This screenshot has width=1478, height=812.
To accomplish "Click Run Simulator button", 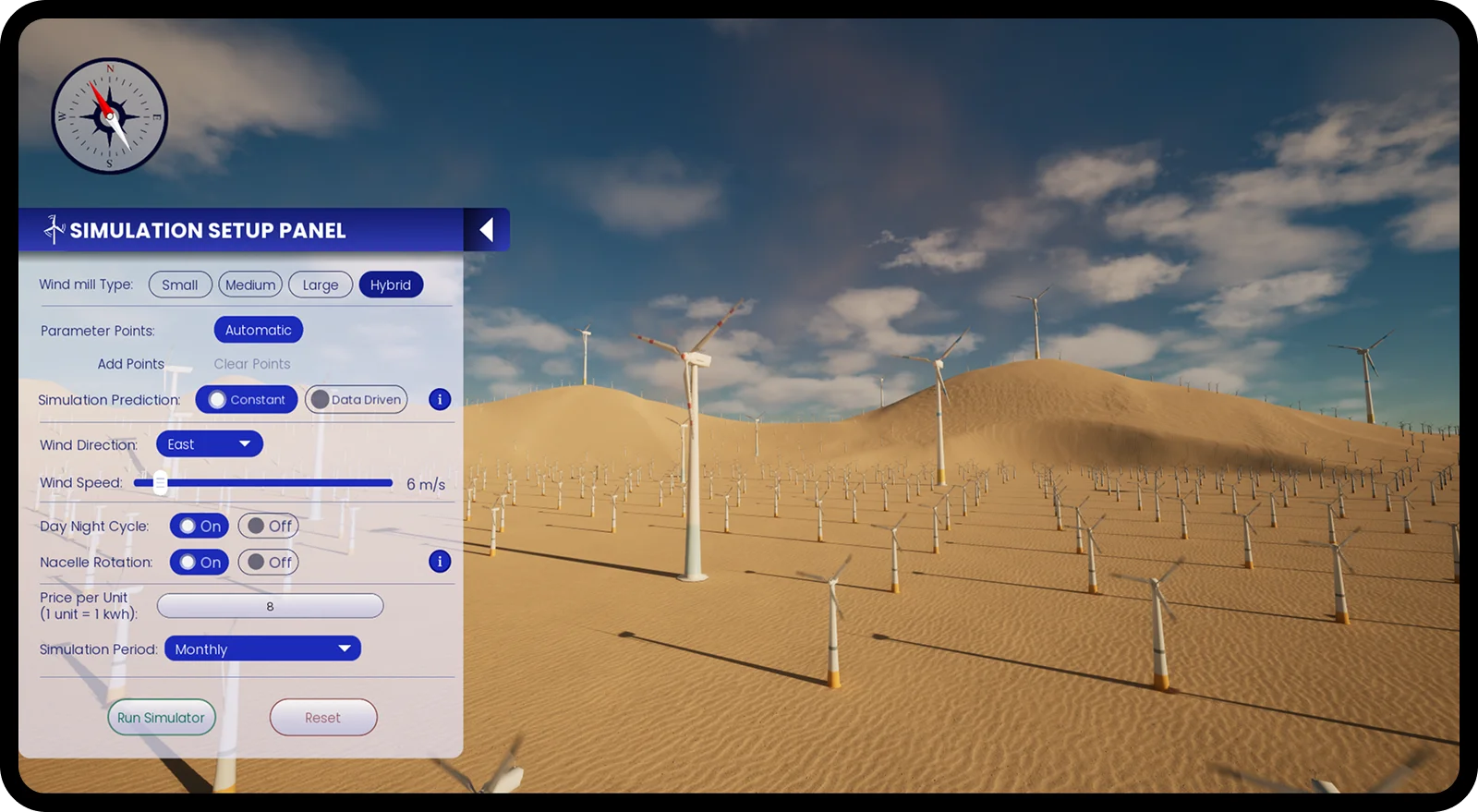I will pyautogui.click(x=162, y=717).
